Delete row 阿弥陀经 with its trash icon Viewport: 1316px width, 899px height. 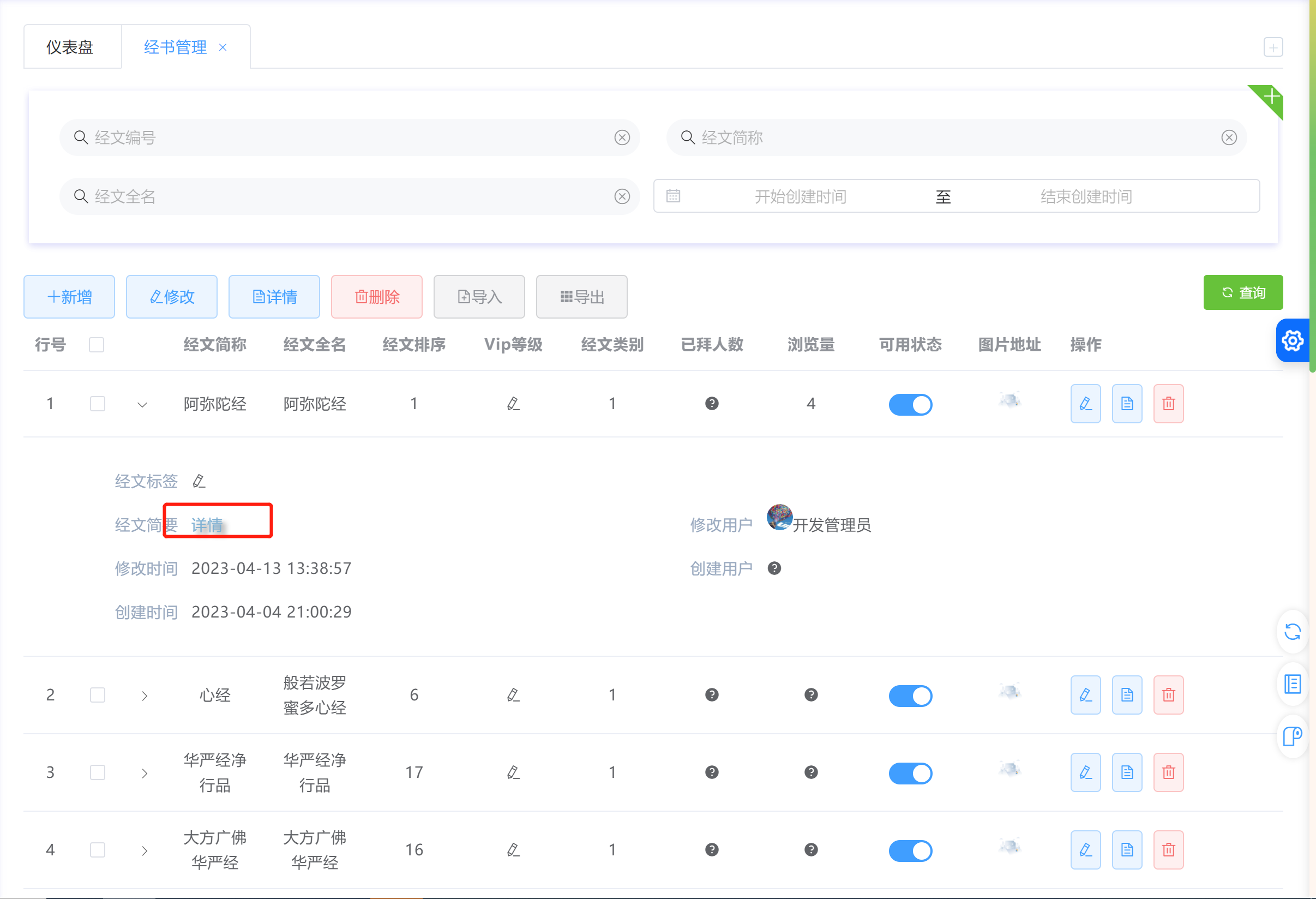[1168, 404]
